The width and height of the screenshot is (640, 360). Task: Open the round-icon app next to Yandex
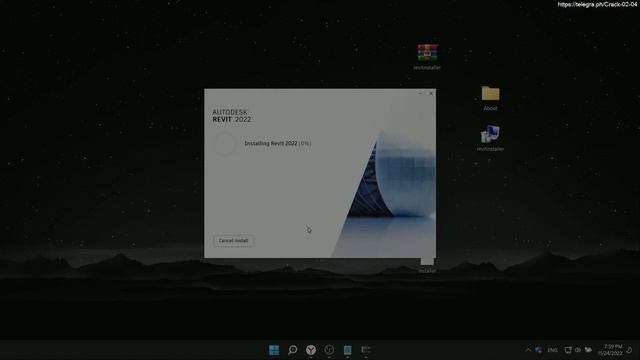tap(329, 350)
